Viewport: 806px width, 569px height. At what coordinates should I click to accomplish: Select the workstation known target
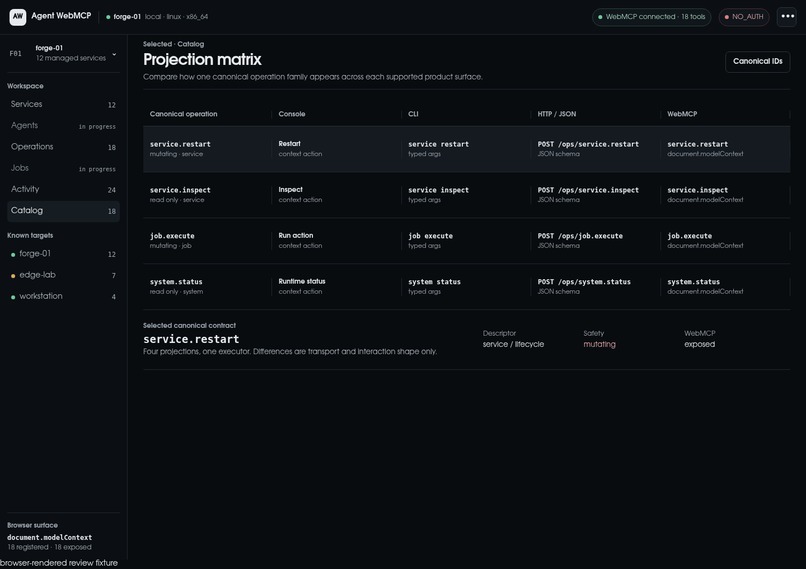point(63,296)
